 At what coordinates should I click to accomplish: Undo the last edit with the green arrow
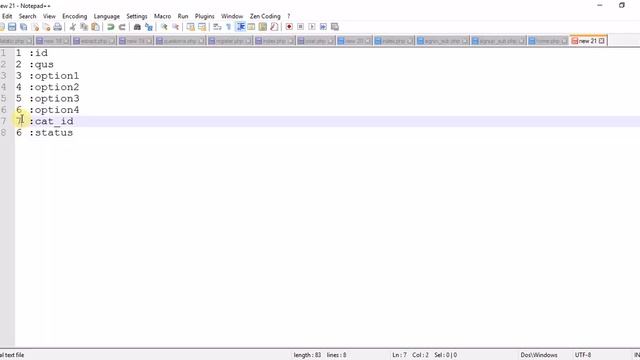click(x=110, y=27)
